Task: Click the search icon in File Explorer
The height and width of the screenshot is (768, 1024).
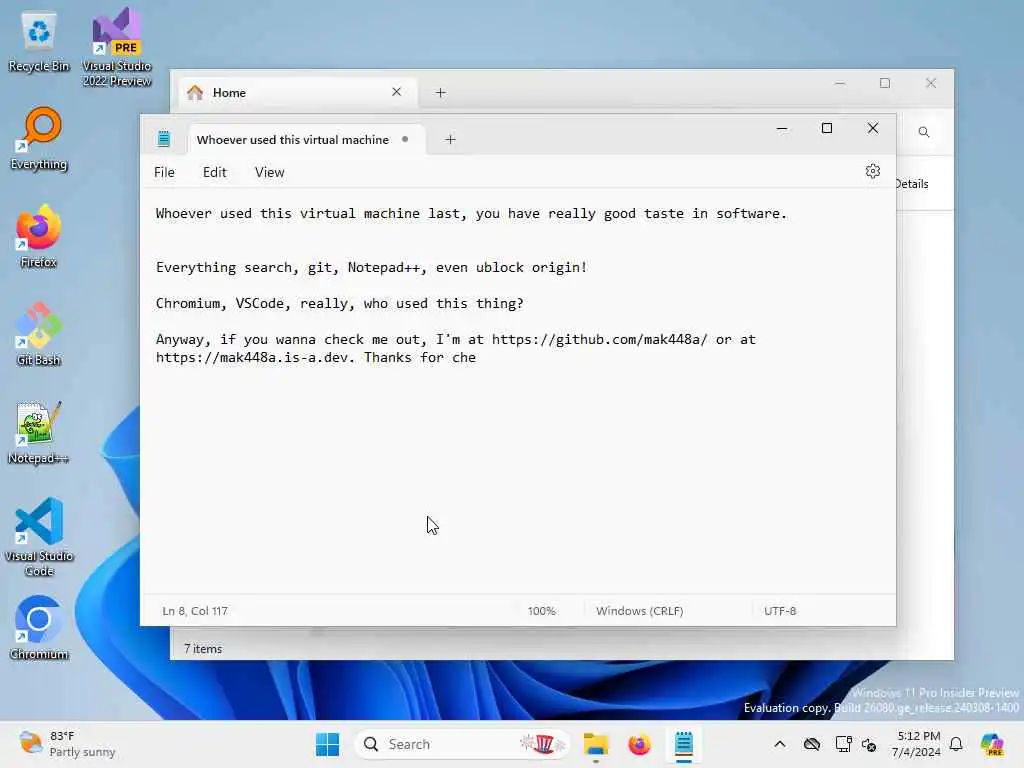Action: click(923, 132)
